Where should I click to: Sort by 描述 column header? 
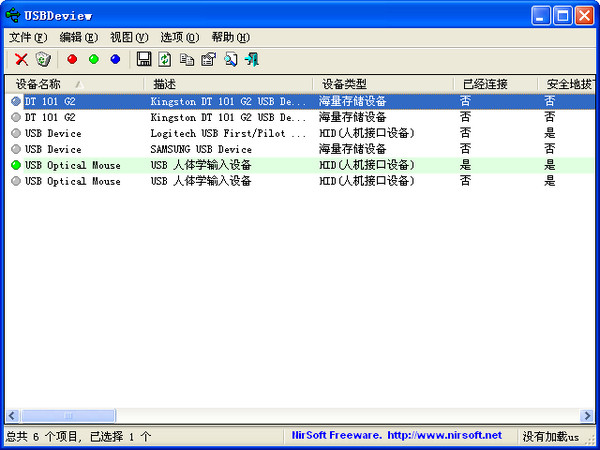click(228, 84)
